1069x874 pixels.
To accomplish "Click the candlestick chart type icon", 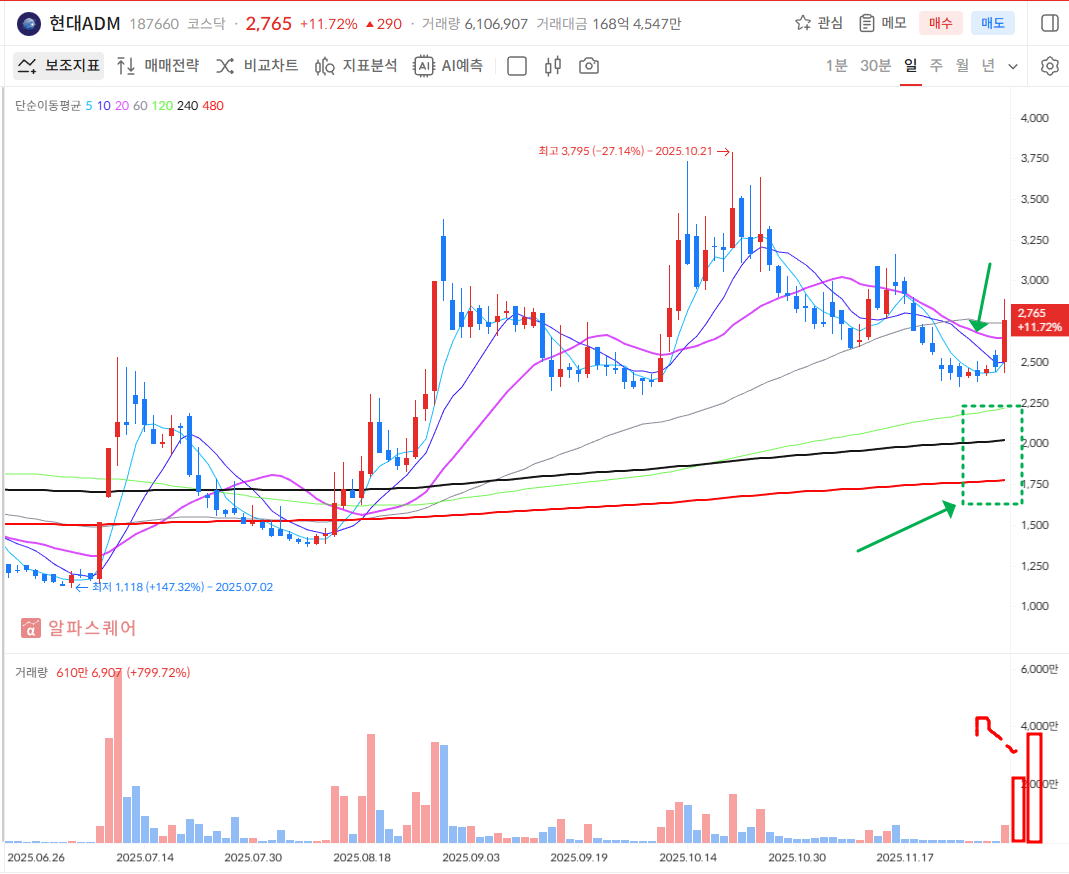I will (553, 66).
